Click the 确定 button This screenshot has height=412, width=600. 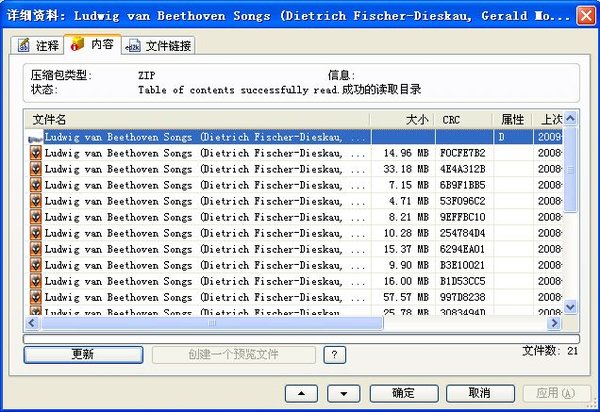(404, 393)
